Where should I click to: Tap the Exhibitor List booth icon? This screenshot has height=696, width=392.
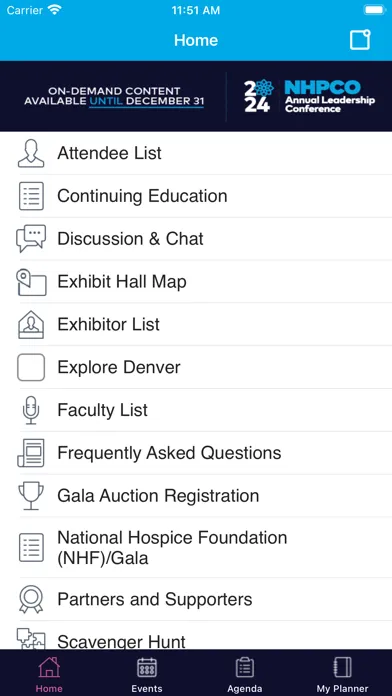[31, 324]
